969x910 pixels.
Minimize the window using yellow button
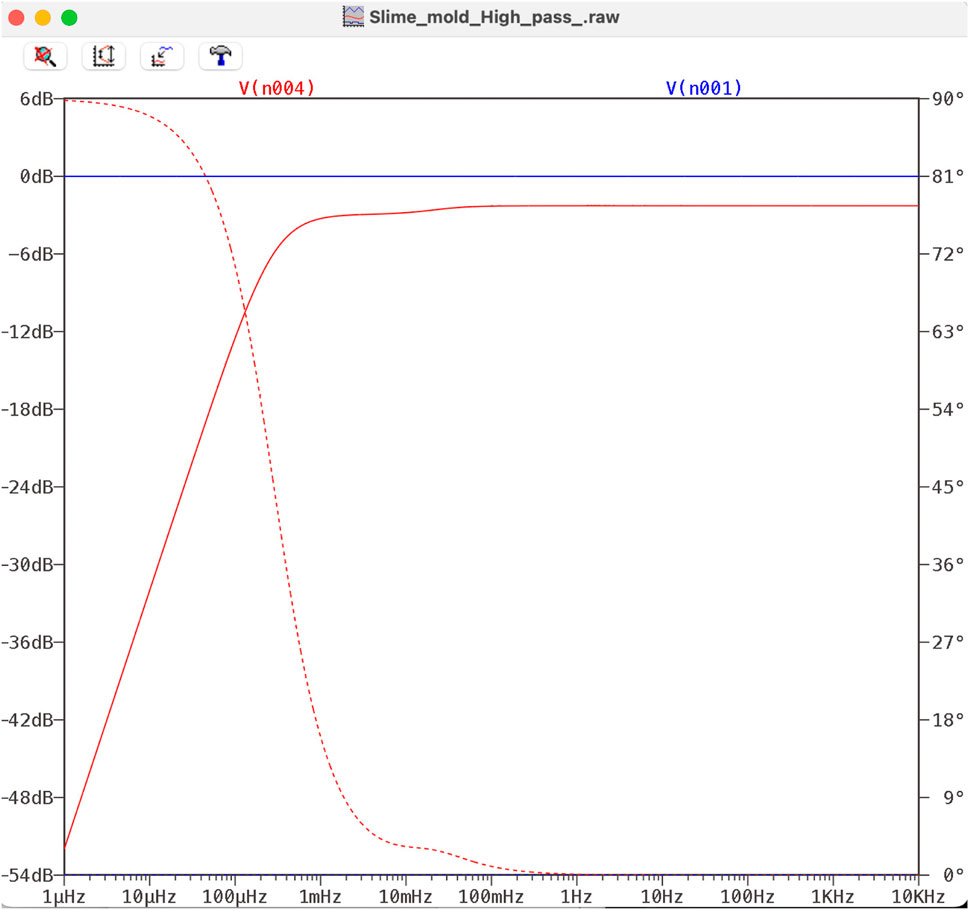coord(42,18)
